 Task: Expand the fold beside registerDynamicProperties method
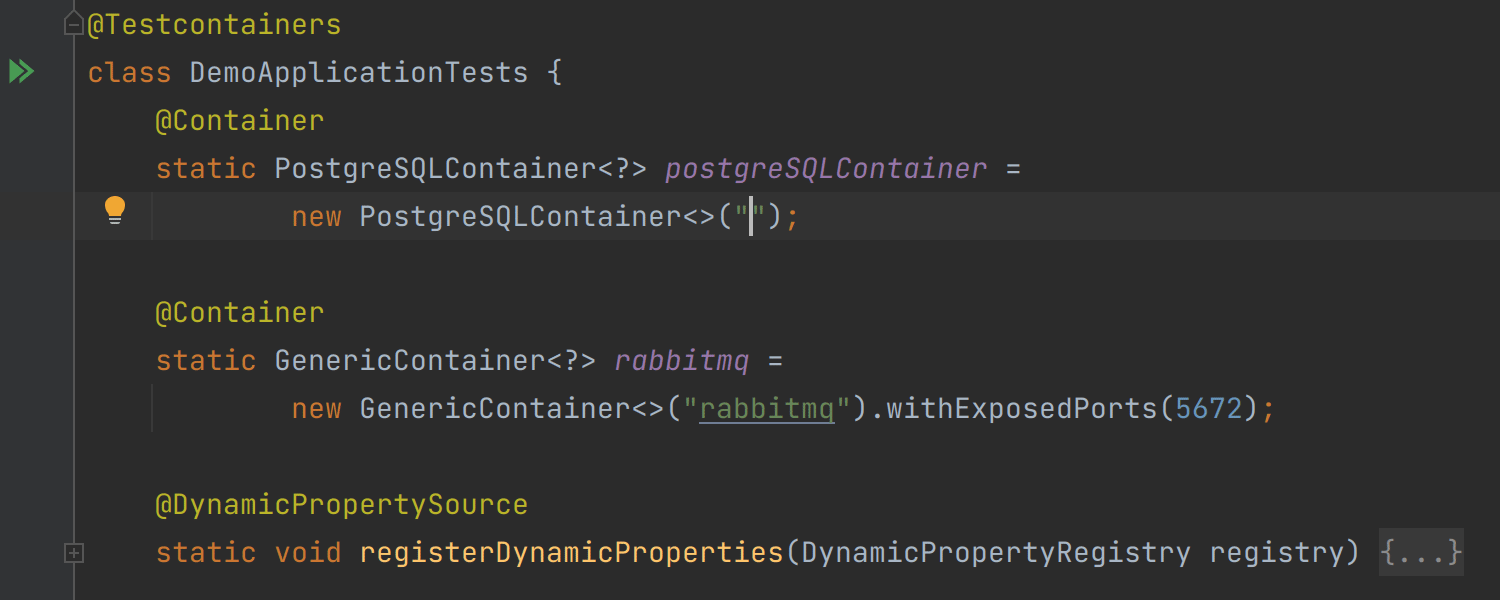(x=73, y=552)
